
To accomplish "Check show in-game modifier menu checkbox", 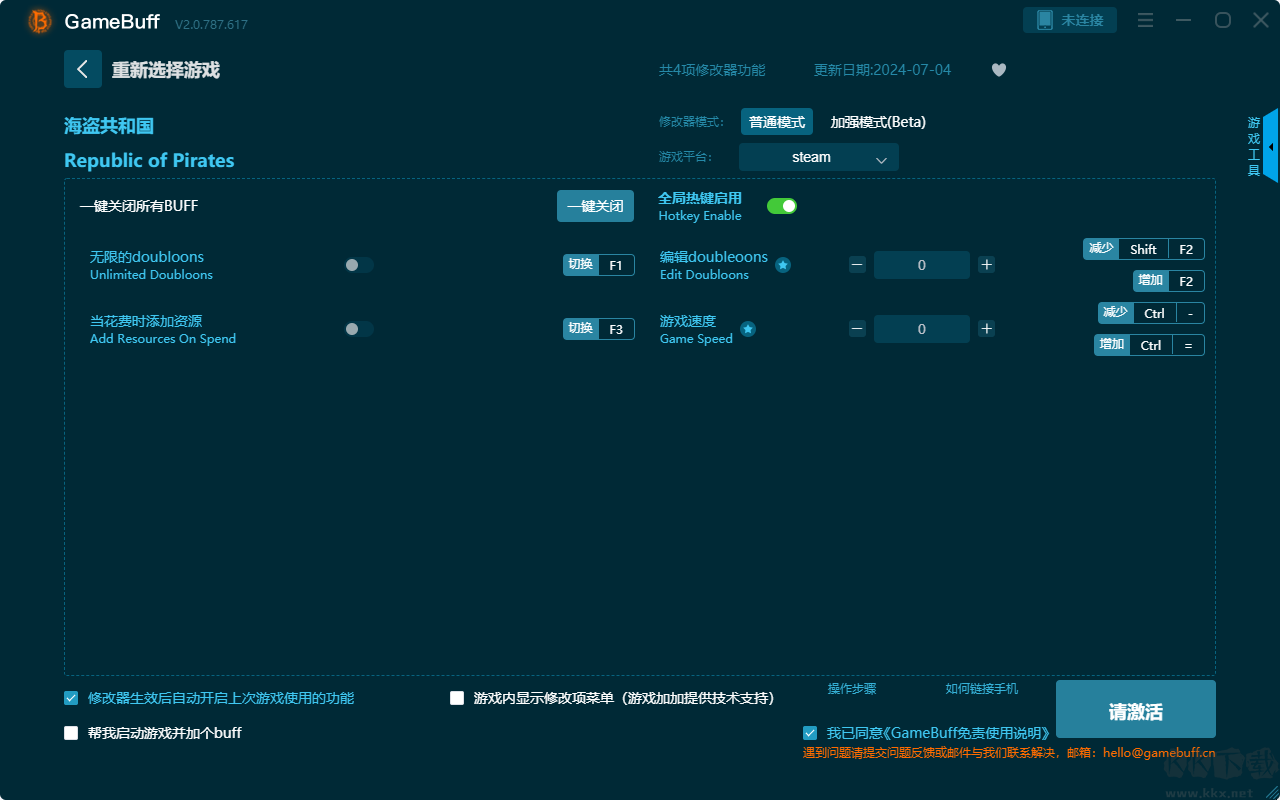I will pos(457,698).
